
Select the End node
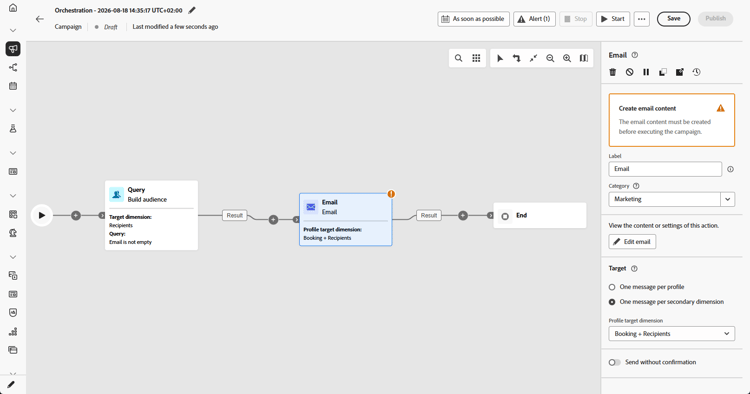(540, 216)
